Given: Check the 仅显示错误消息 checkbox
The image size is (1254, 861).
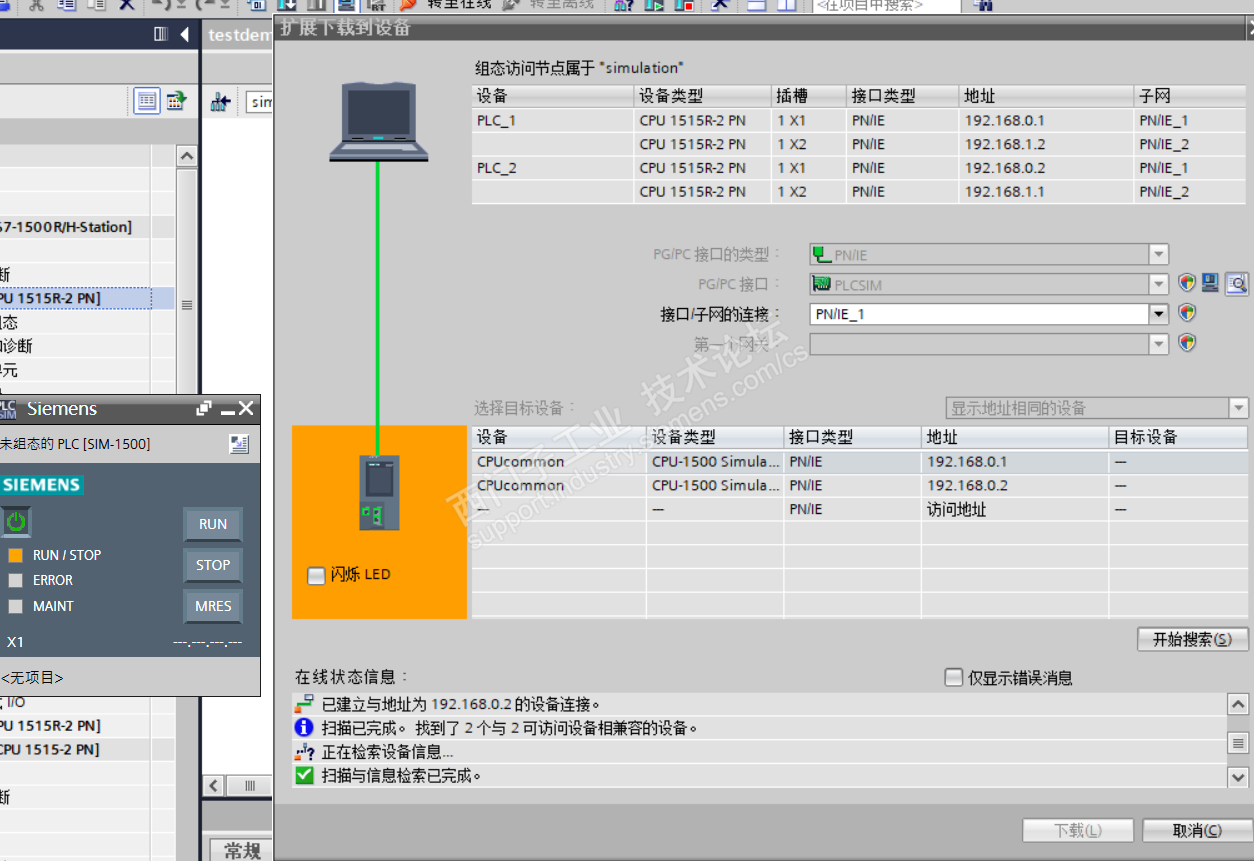Looking at the screenshot, I should tap(954, 678).
